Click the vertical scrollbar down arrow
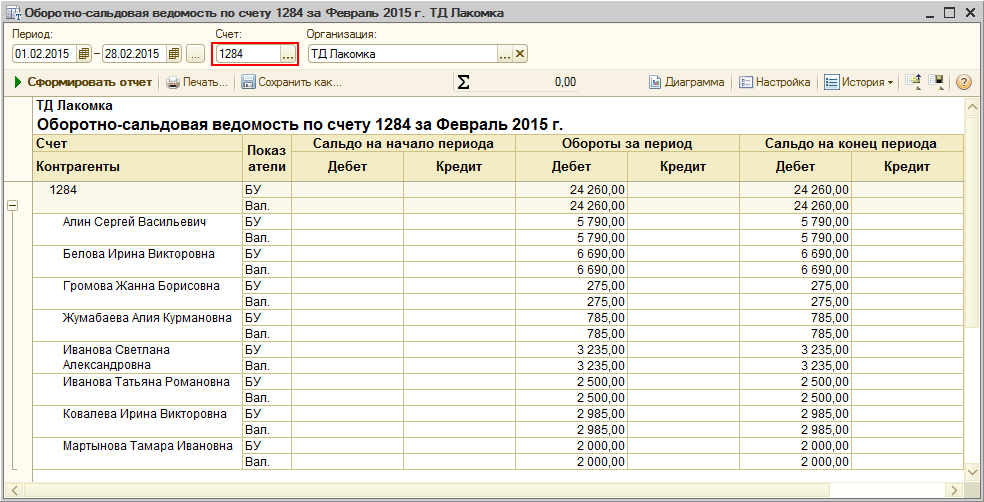The image size is (984, 502). point(971,469)
